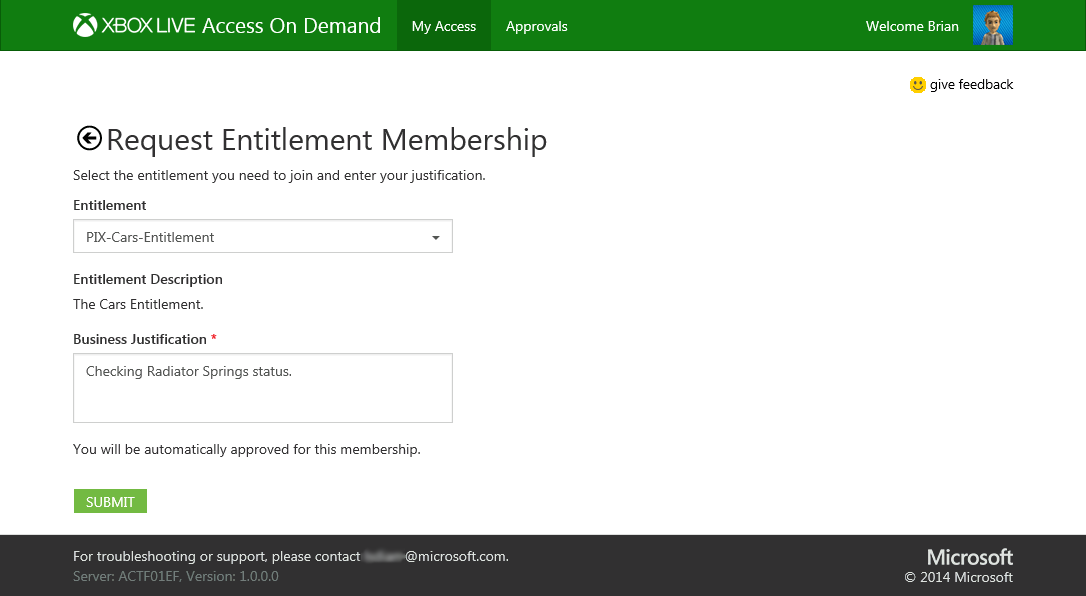Screen dimensions: 1086x596
Task: Open the My Access tab
Action: [444, 26]
